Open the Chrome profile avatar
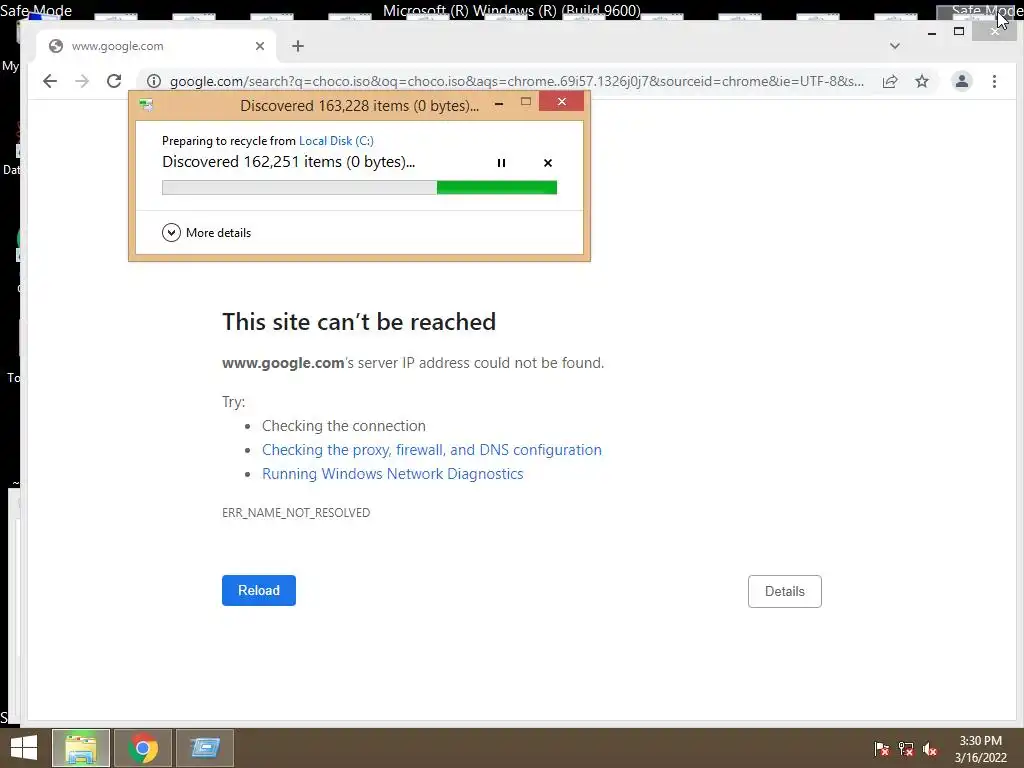The image size is (1024, 768). pos(962,81)
